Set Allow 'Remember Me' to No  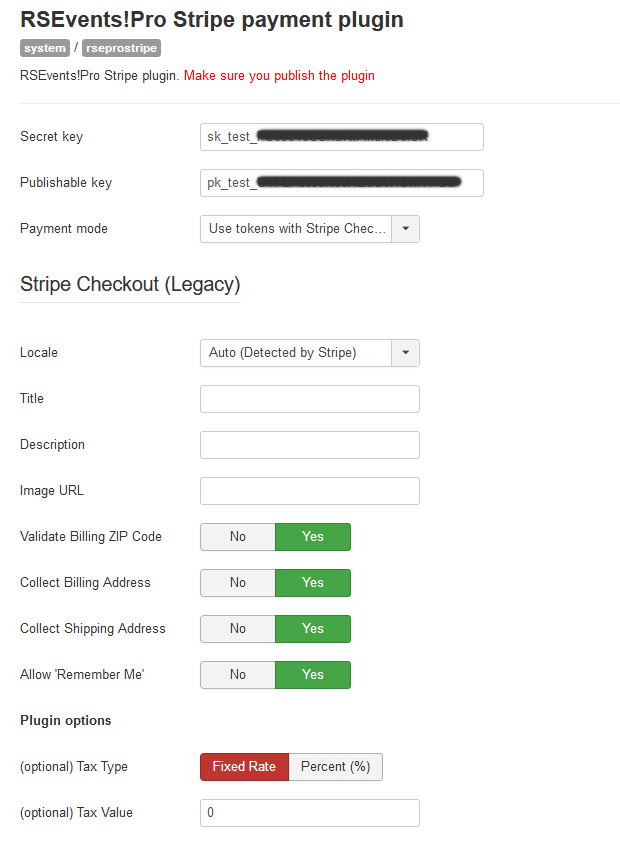238,675
